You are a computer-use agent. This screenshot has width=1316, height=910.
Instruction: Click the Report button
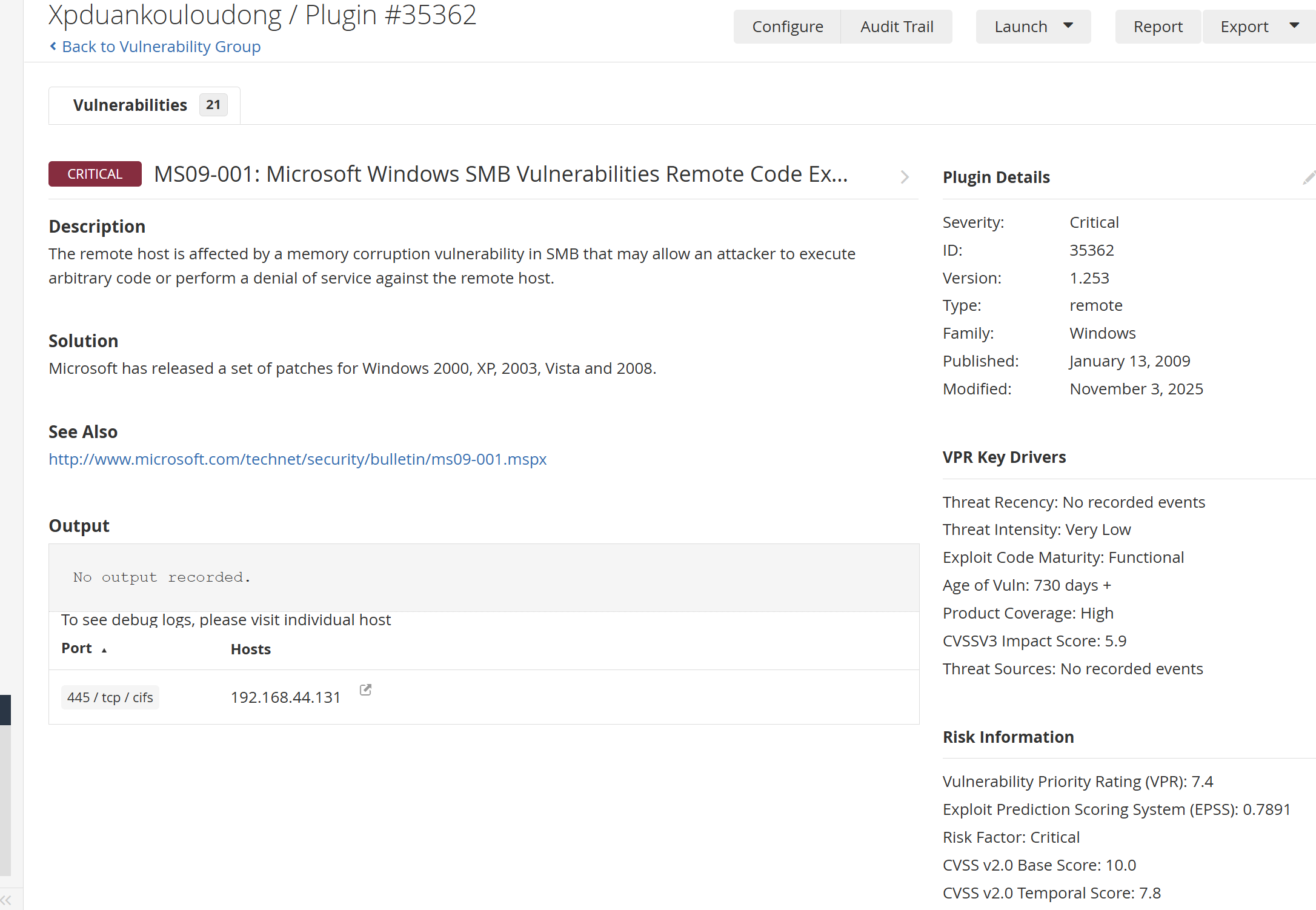coord(1158,27)
